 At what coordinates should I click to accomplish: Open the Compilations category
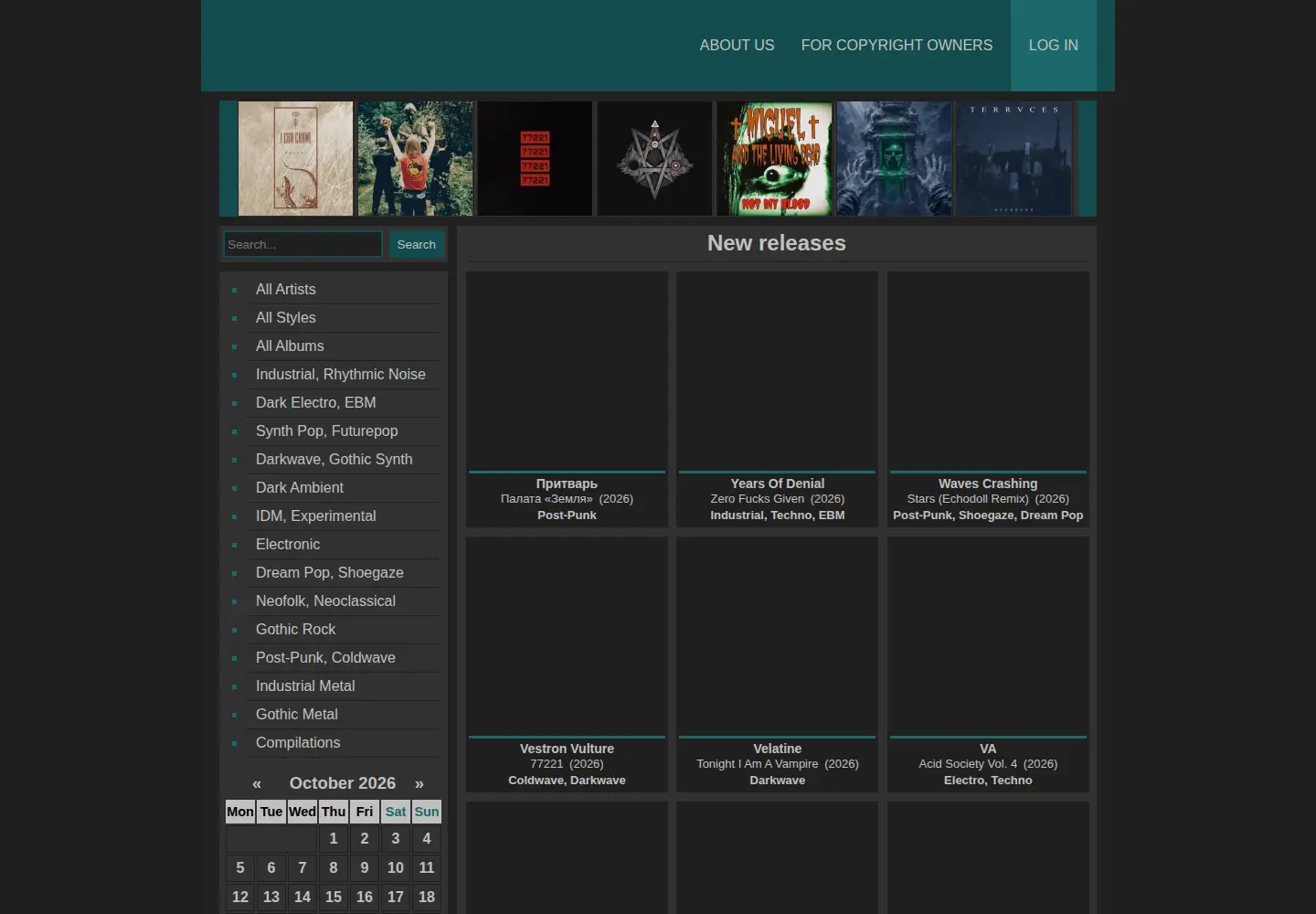(298, 742)
